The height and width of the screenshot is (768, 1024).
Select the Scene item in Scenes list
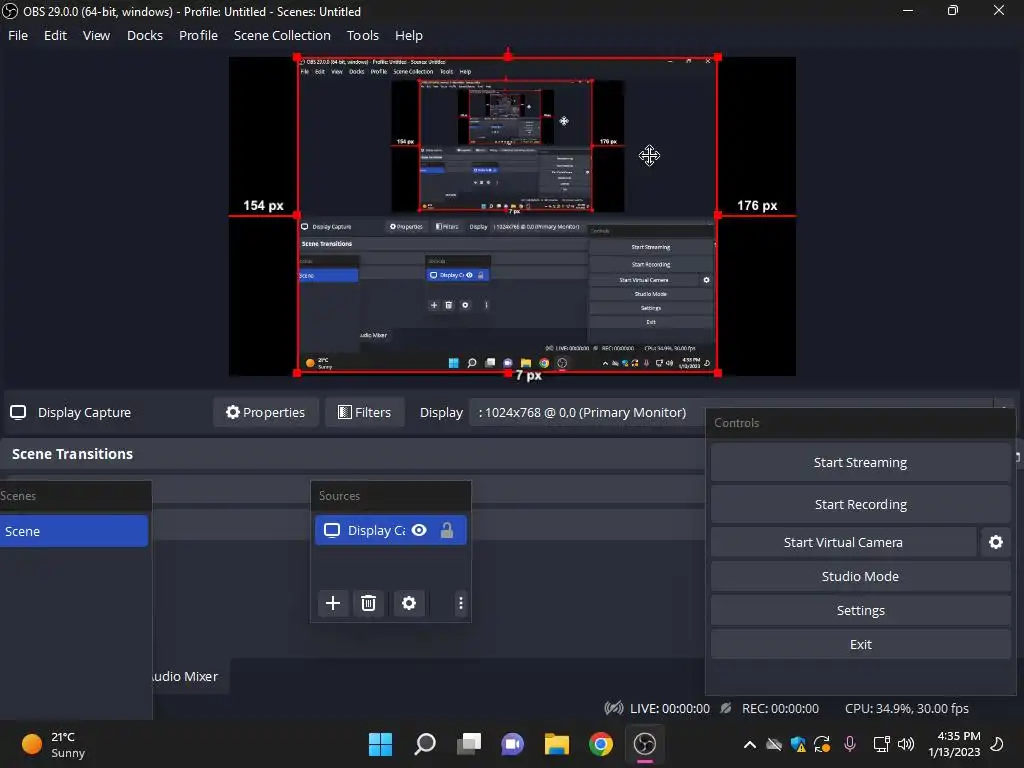pyautogui.click(x=74, y=531)
